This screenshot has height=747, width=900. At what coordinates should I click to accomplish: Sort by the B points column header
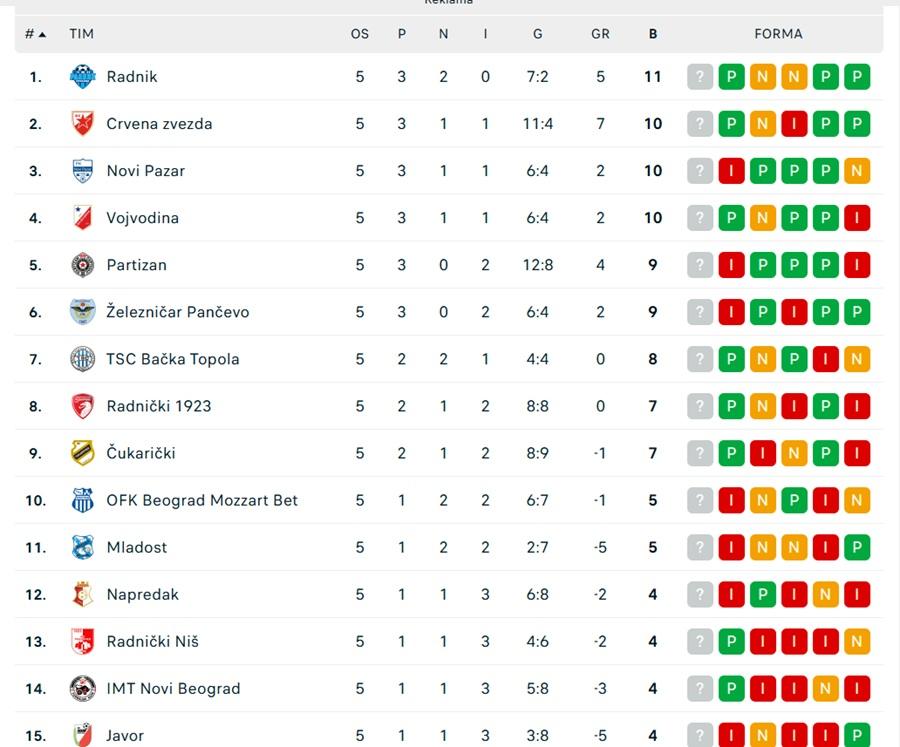[x=653, y=34]
